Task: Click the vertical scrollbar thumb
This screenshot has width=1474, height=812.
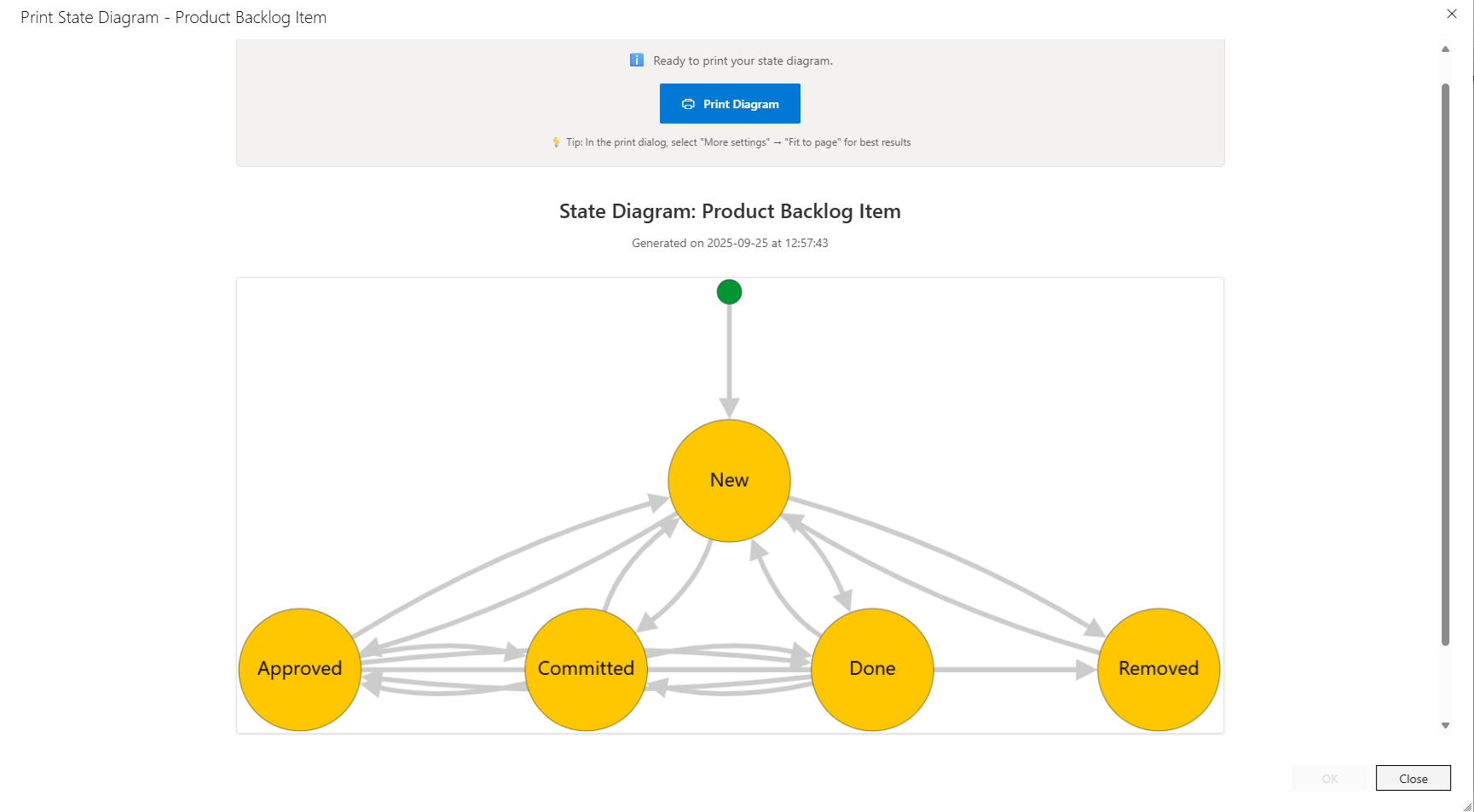Action: [1445, 365]
